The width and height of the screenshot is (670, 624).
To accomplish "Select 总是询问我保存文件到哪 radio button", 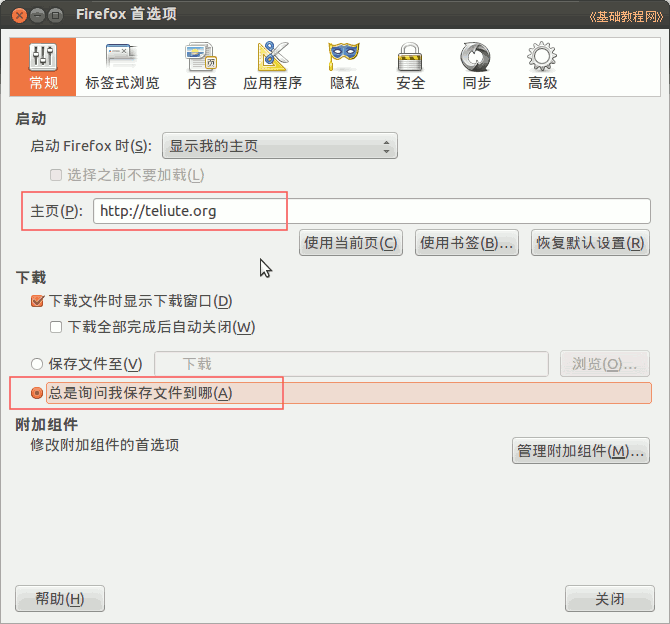I will click(37, 393).
